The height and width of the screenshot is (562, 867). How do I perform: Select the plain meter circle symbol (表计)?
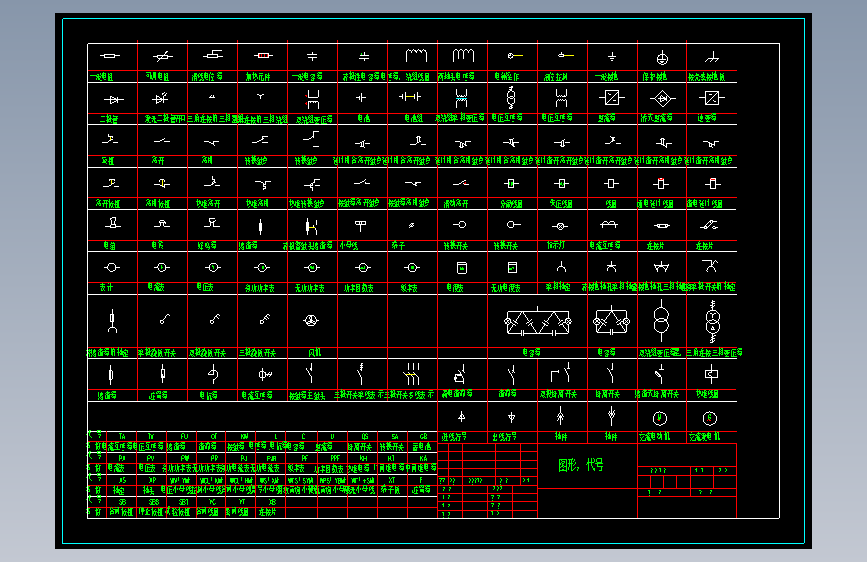[112, 268]
